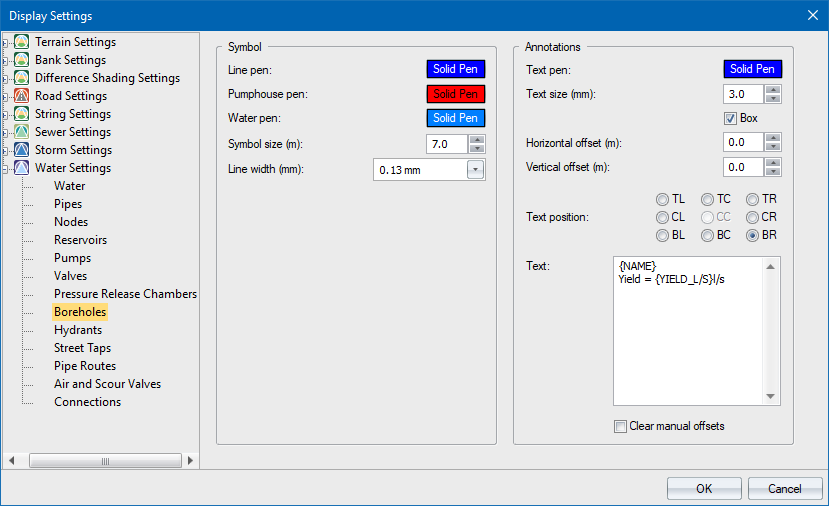Viewport: 829px width, 506px height.
Task: Select the TL text position radio
Action: point(662,199)
